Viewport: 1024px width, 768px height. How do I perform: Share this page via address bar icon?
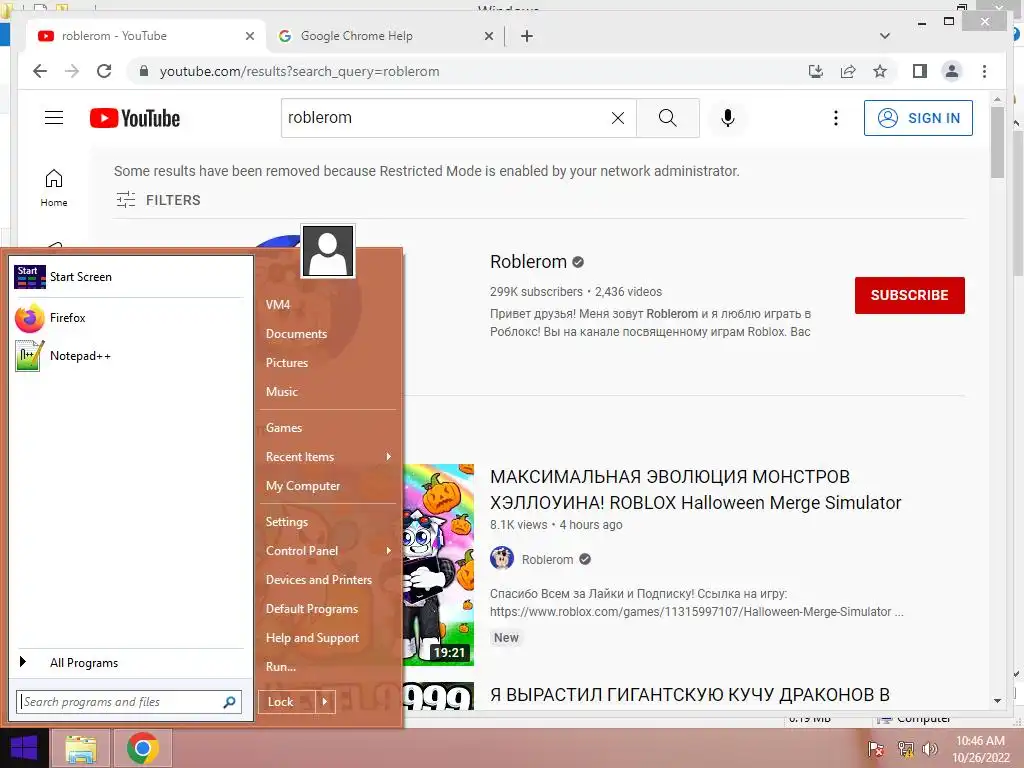click(848, 71)
